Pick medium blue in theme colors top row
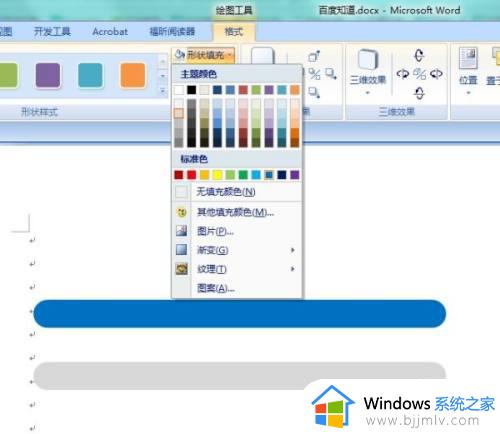Screen dimensions: 500x434 [x=230, y=90]
